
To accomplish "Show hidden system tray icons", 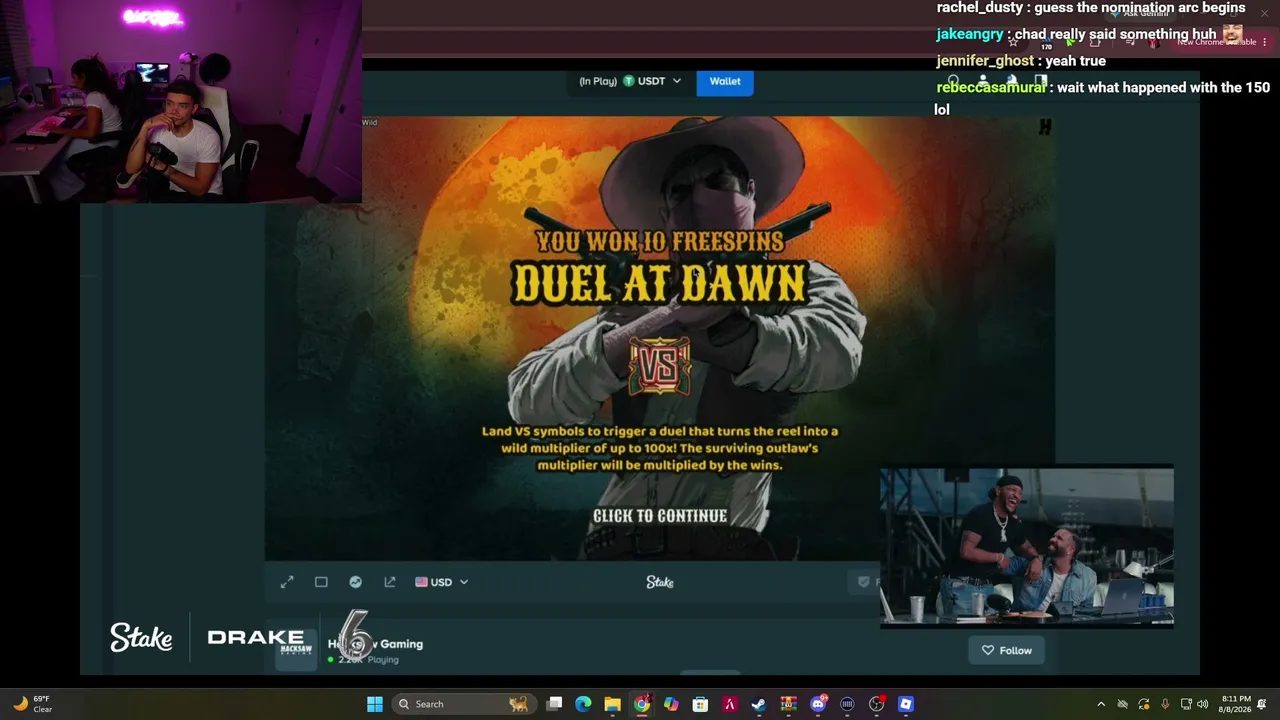I will (1101, 704).
